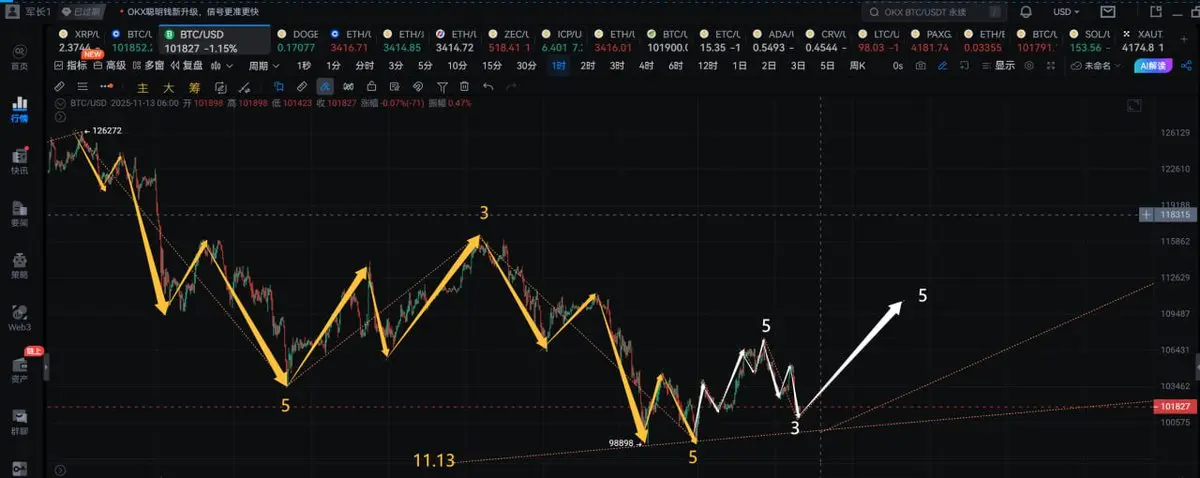Switch to 1日 timeframe

739,65
